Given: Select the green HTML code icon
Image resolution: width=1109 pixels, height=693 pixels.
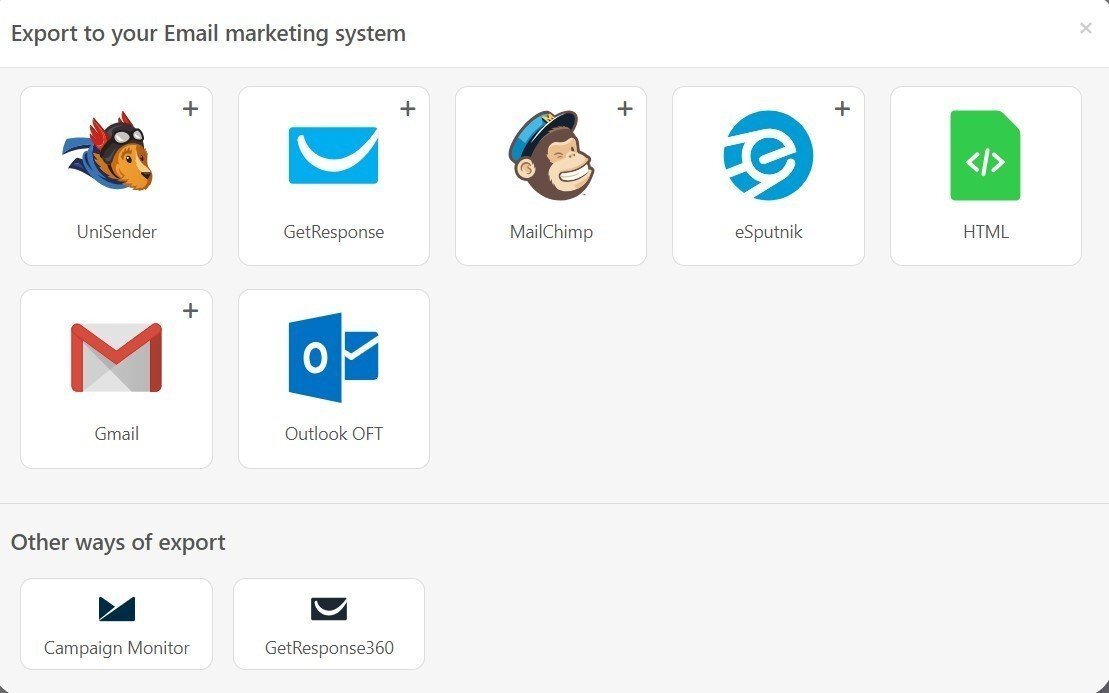Looking at the screenshot, I should [985, 155].
